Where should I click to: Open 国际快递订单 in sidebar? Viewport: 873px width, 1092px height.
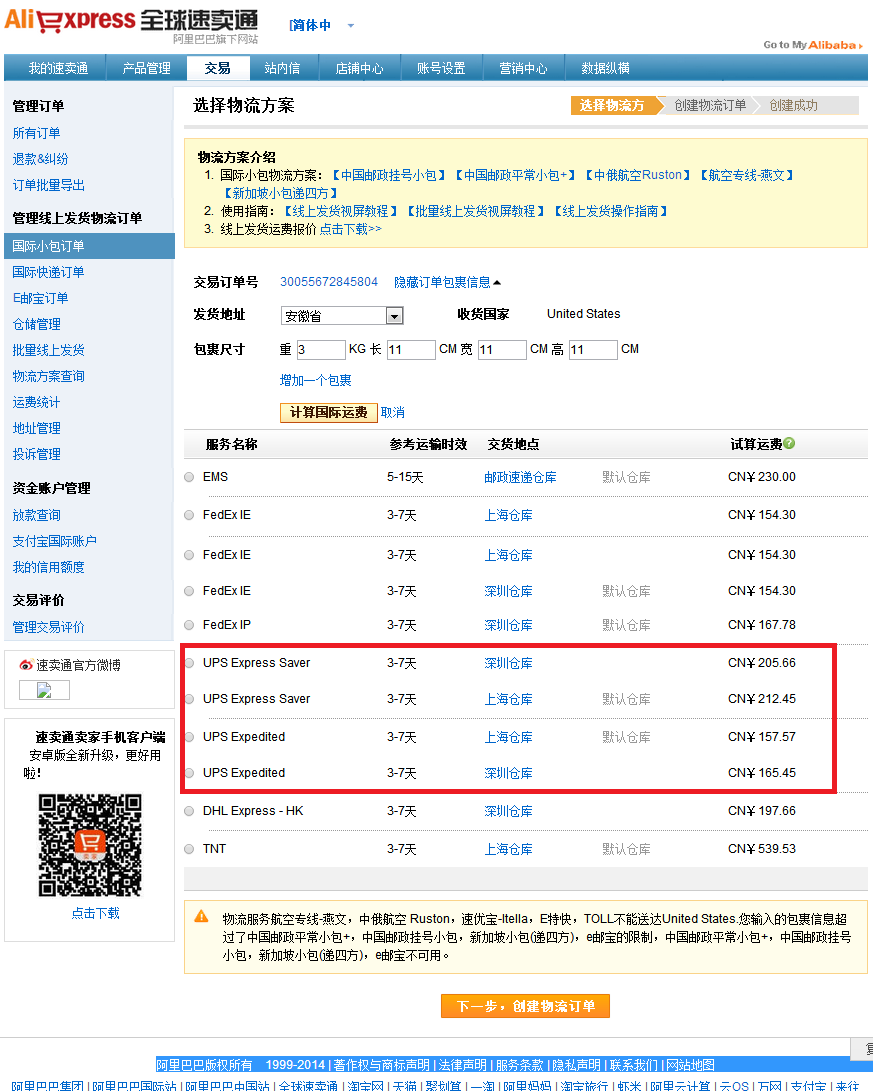[x=48, y=272]
